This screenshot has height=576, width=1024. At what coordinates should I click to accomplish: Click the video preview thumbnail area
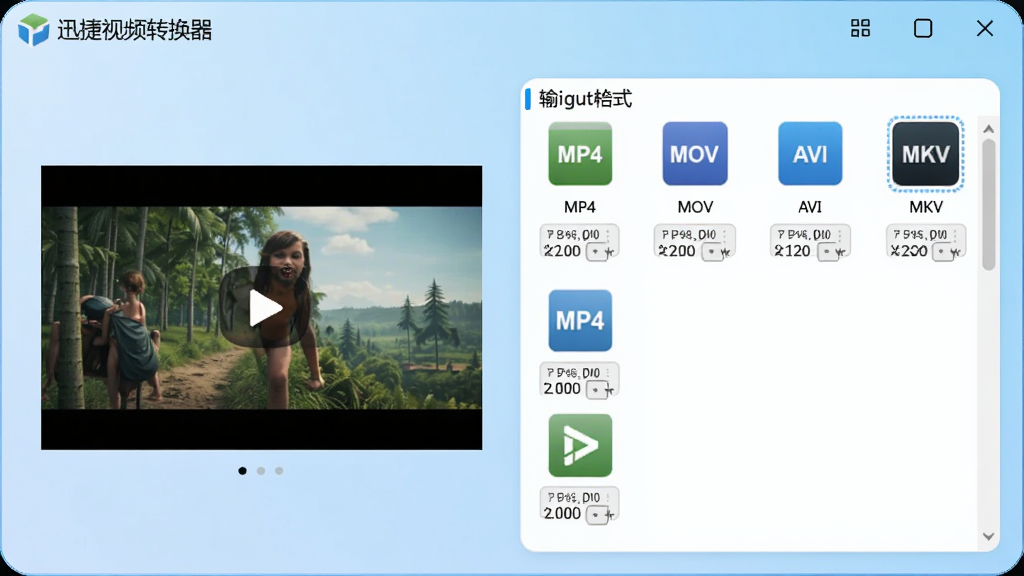pyautogui.click(x=262, y=308)
